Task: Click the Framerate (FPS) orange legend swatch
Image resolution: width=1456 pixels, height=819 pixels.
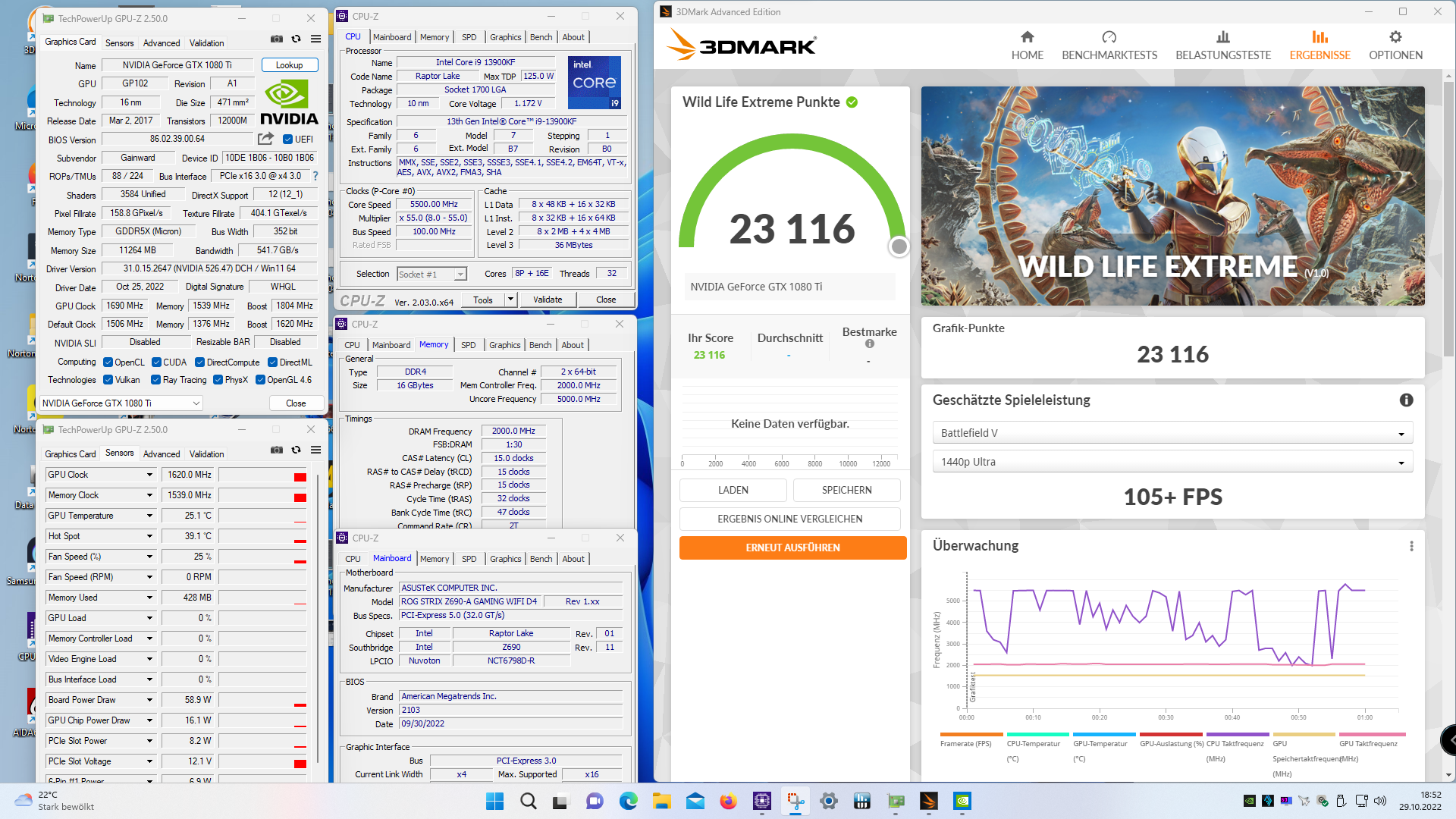Action: coord(971,734)
